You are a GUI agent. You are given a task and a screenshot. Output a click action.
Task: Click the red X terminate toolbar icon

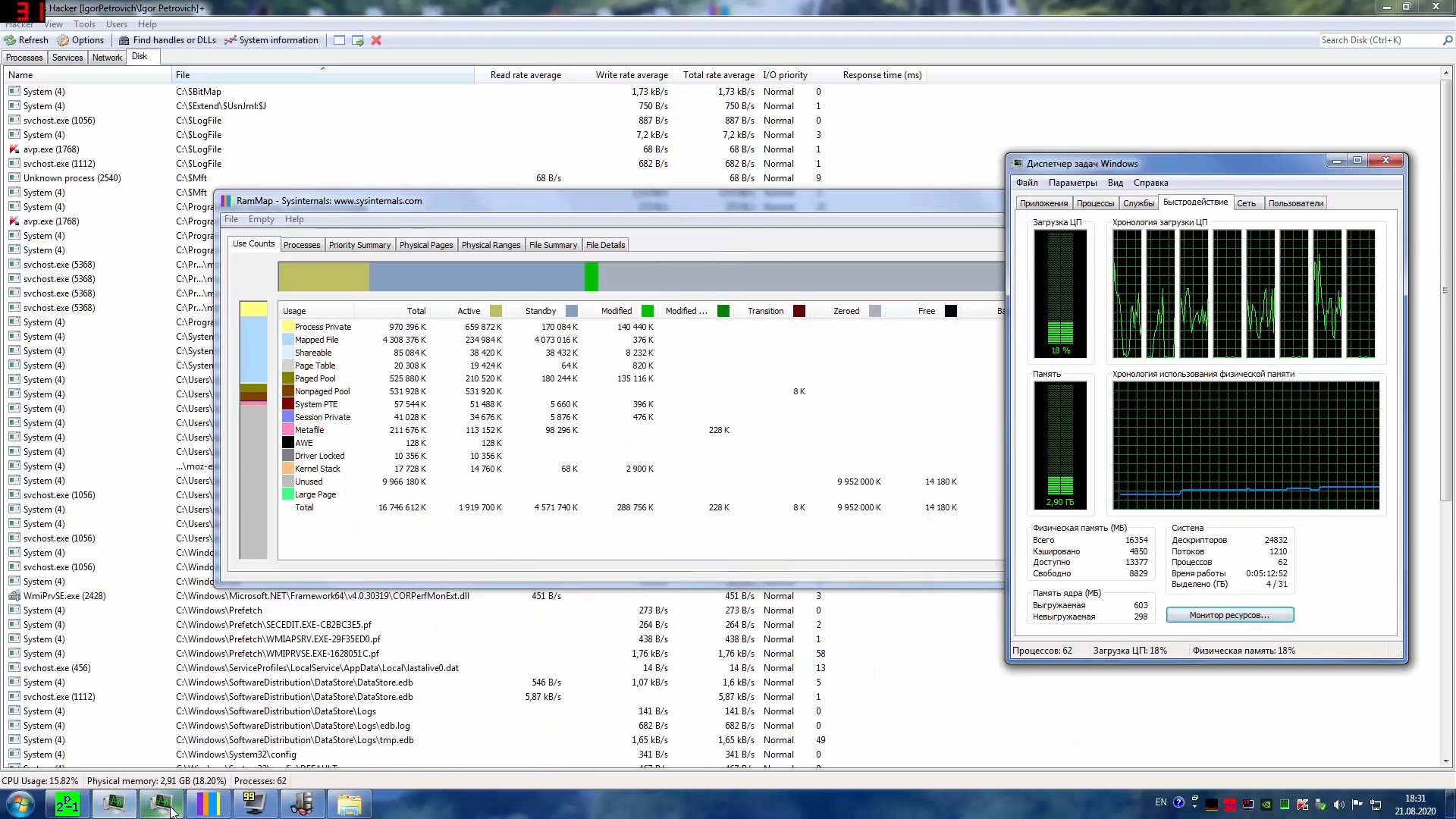tap(376, 40)
